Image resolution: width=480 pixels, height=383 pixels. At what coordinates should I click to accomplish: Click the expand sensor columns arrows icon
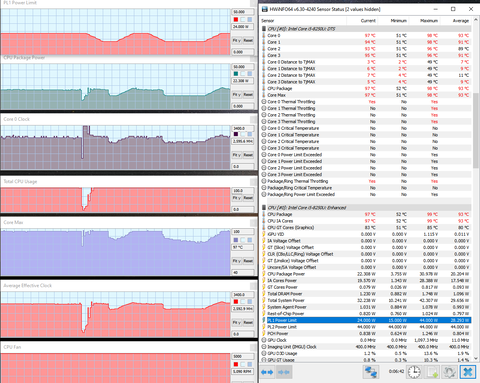coord(268,372)
